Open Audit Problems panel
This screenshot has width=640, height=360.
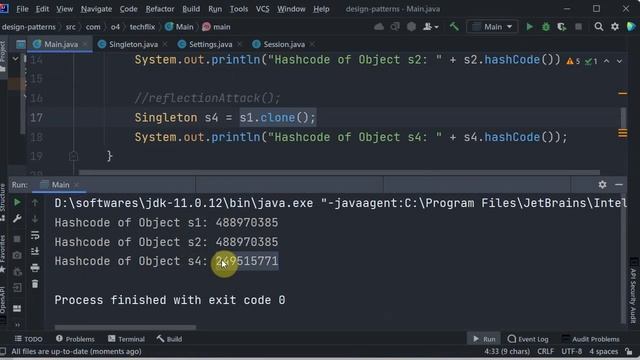click(x=591, y=339)
